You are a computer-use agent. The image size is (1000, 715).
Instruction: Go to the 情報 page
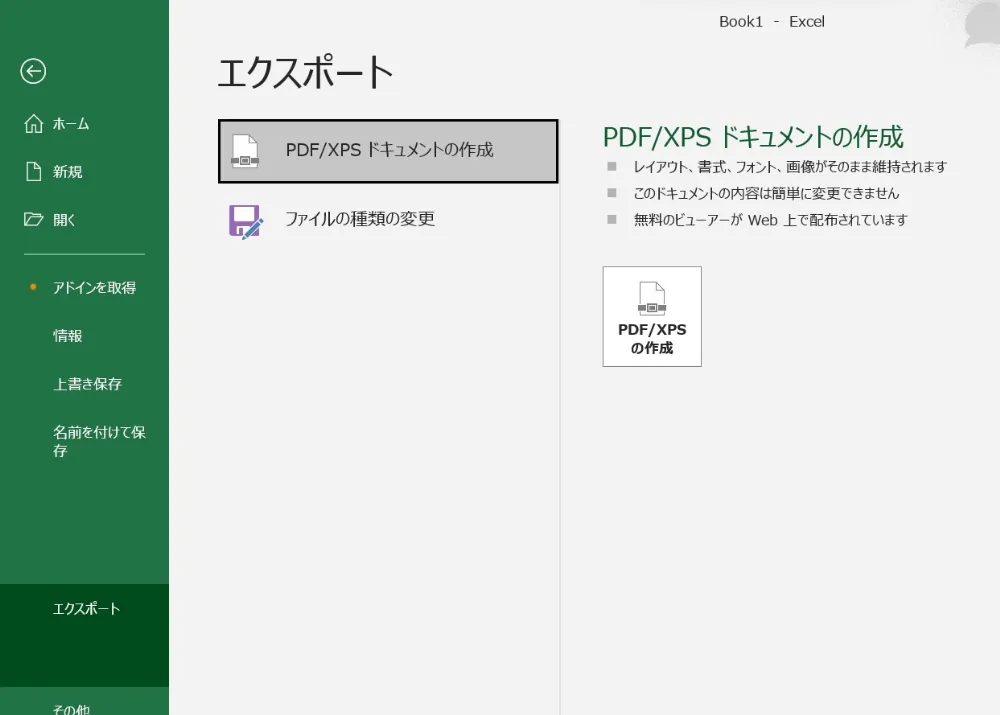click(x=84, y=335)
